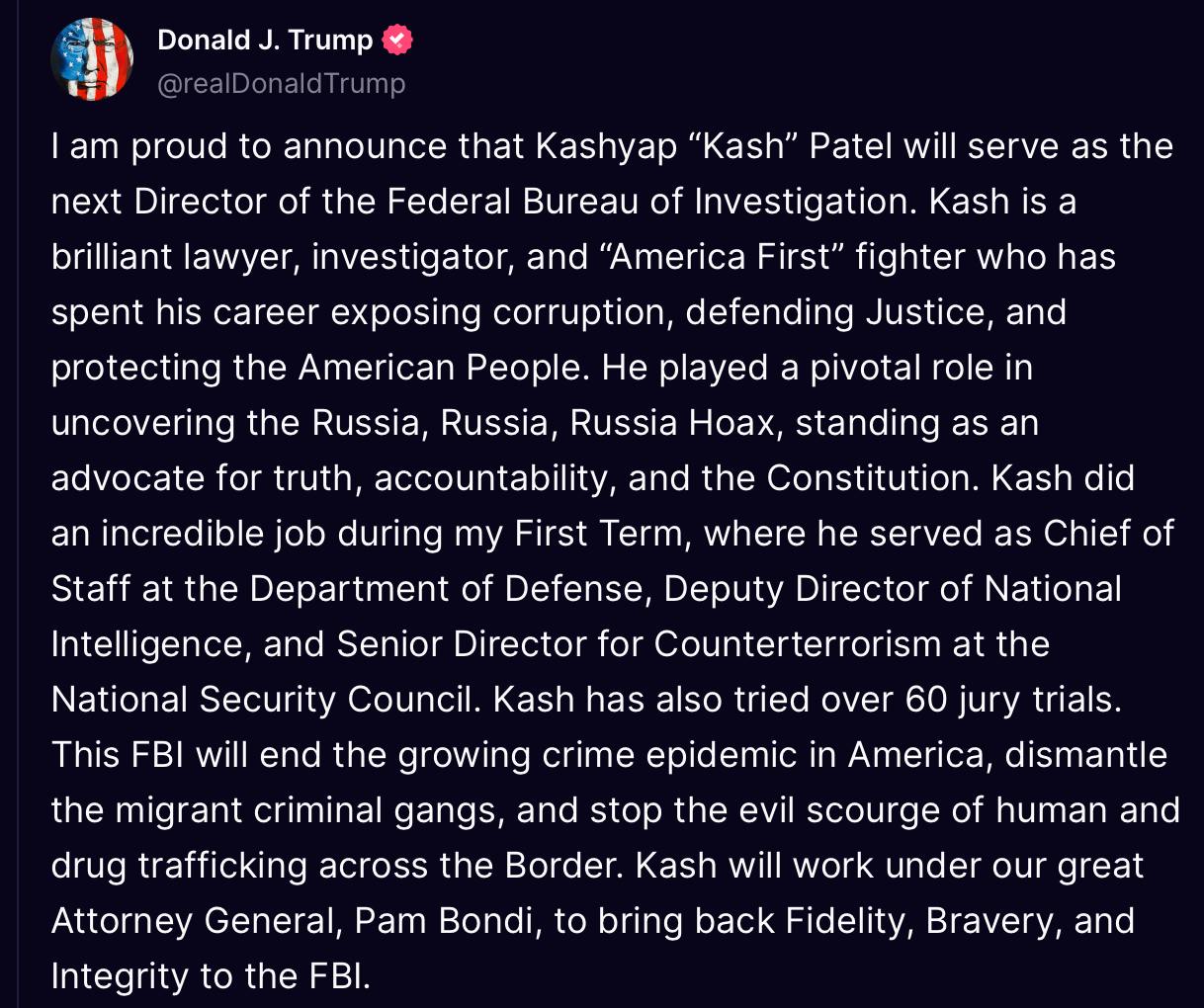
Task: Open the @realDonaldTrump handle link
Action: (282, 83)
